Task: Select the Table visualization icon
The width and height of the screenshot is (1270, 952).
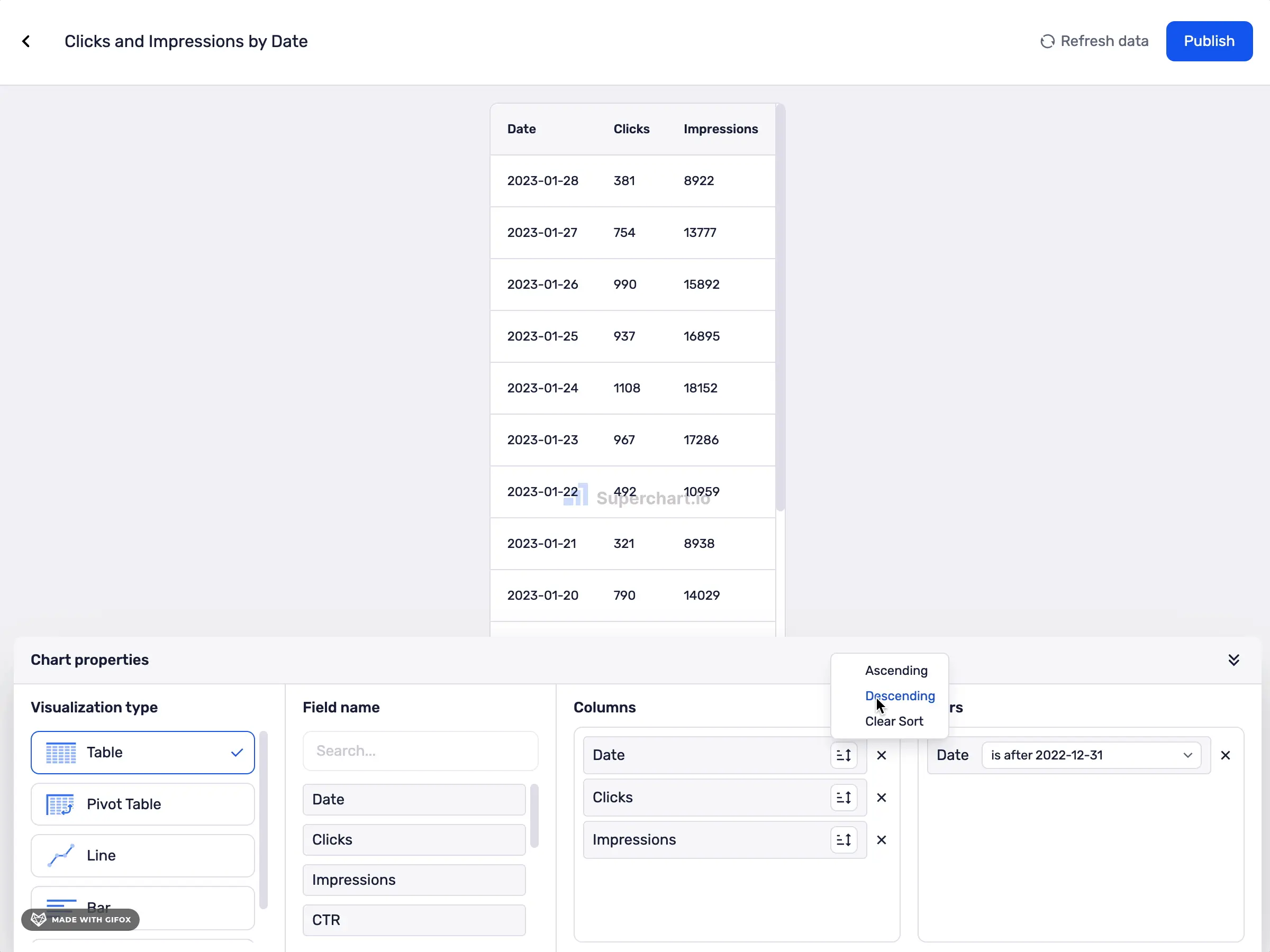Action: pyautogui.click(x=61, y=753)
